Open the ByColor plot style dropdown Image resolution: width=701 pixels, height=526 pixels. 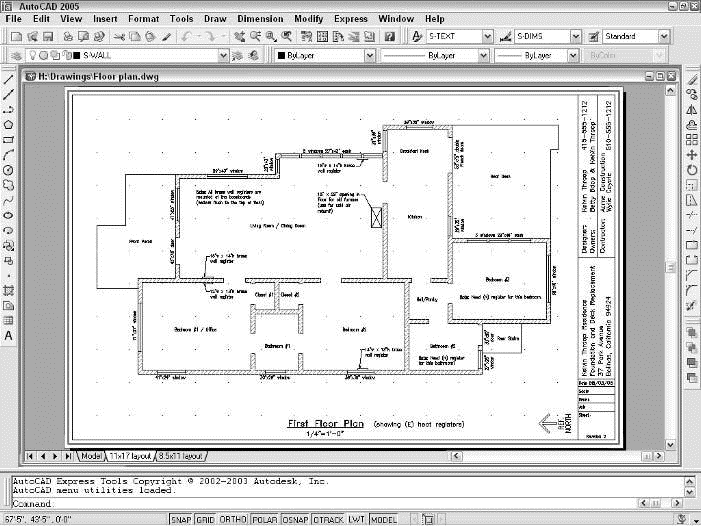pos(659,56)
